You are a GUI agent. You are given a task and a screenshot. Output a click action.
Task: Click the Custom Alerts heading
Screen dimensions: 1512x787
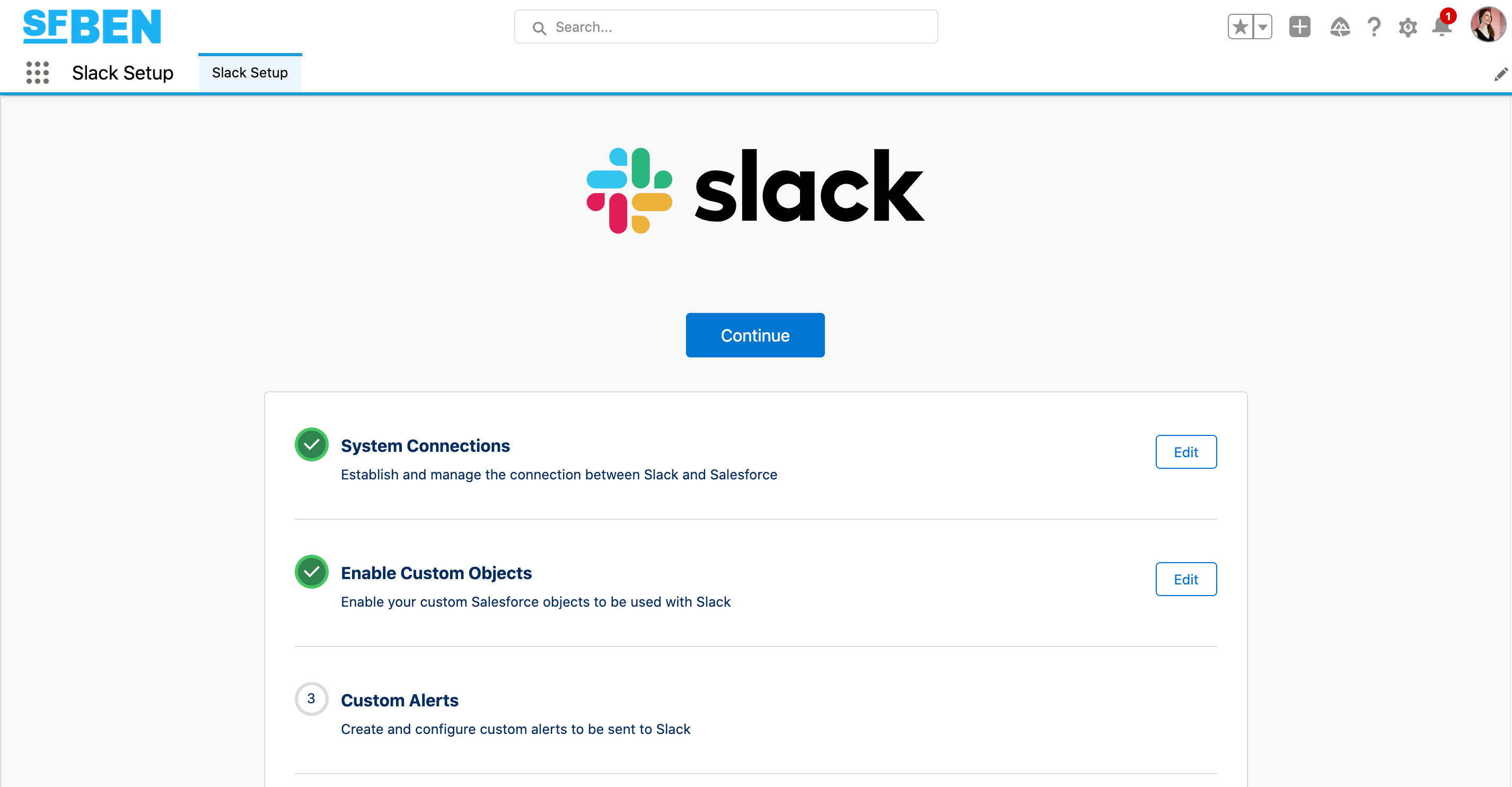coord(399,701)
